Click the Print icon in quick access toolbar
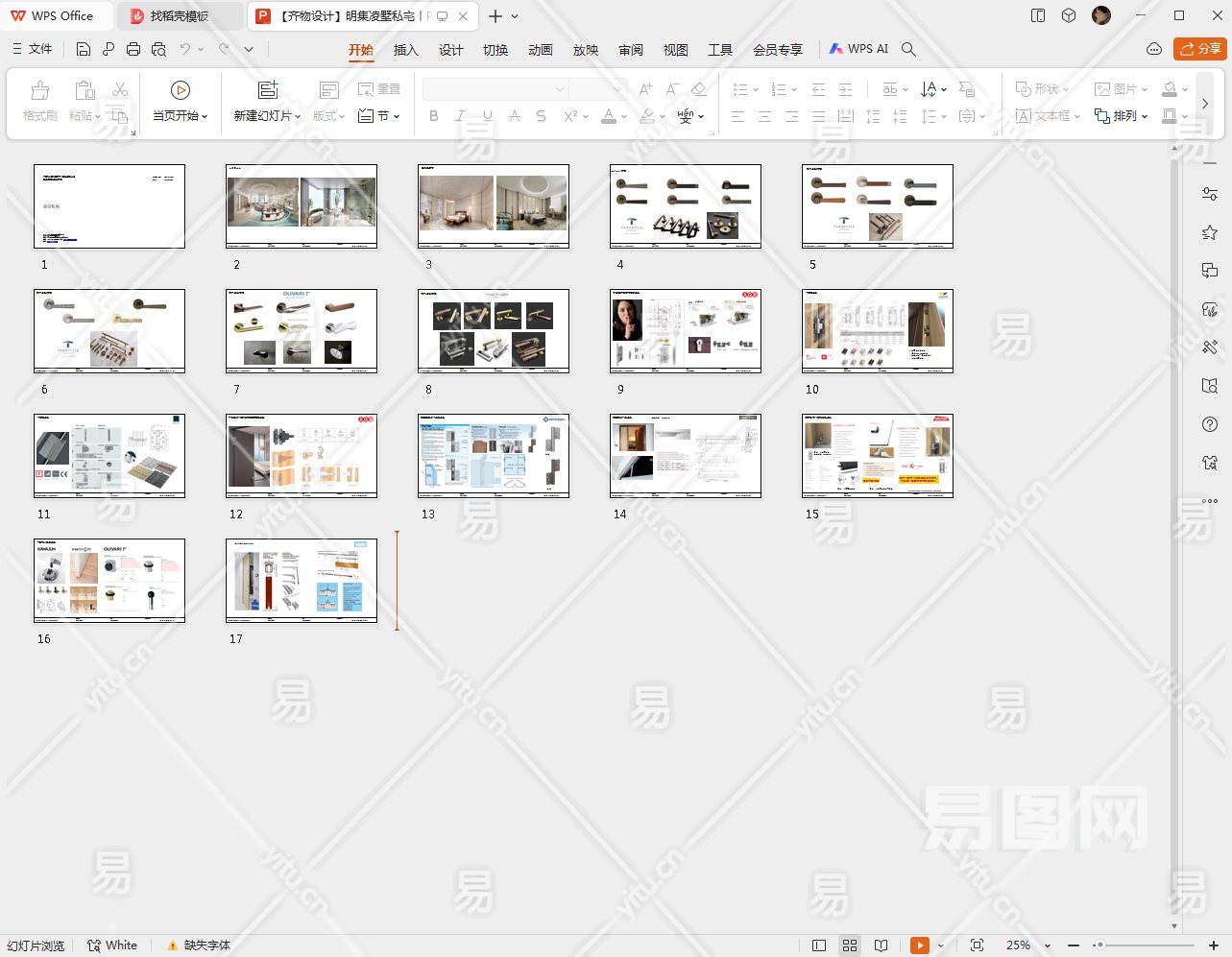This screenshot has height=957, width=1232. [133, 49]
